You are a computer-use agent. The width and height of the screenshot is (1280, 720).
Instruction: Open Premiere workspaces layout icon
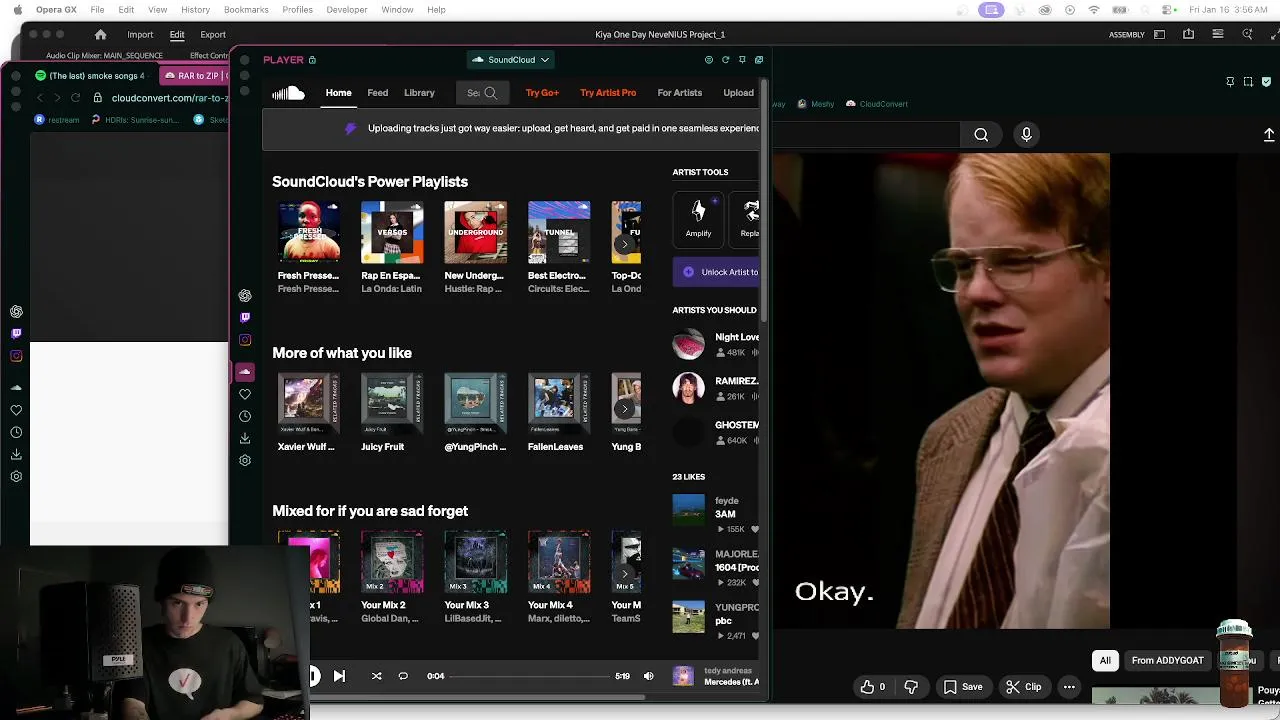tap(1159, 35)
